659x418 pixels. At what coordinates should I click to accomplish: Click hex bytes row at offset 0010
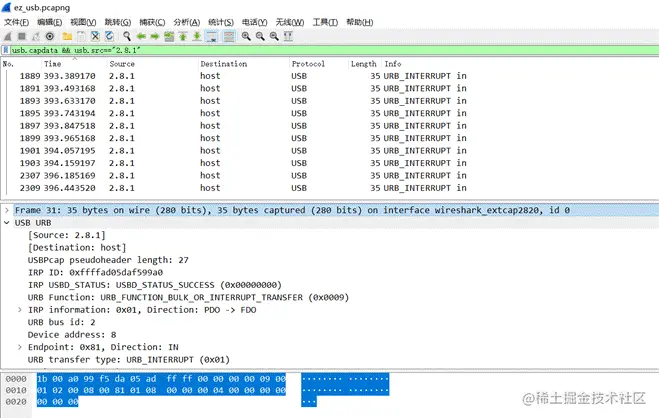click(161, 390)
